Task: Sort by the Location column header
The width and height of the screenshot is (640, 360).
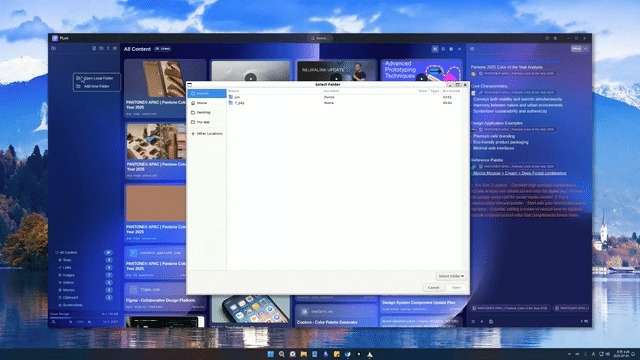Action: (x=331, y=91)
